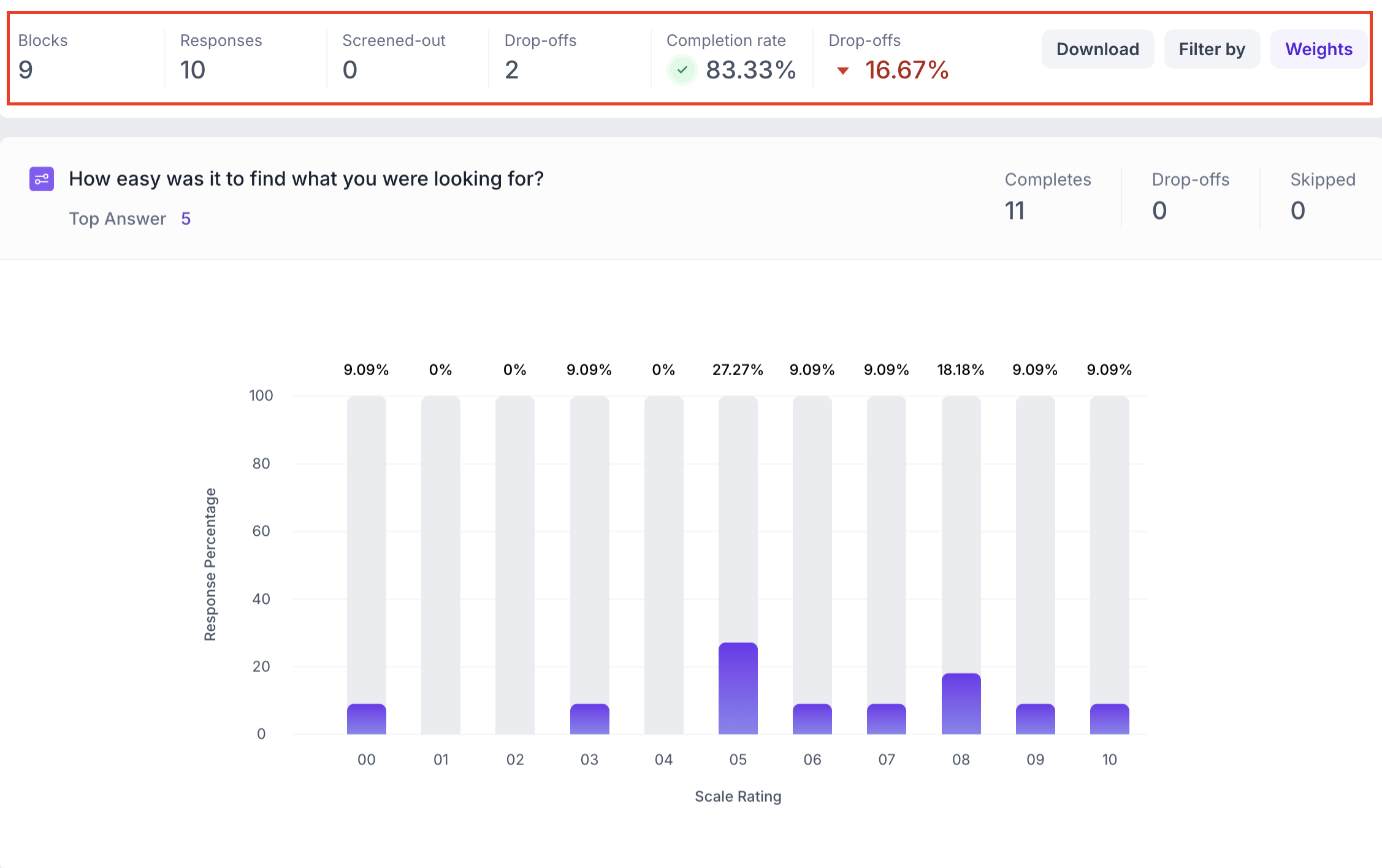Click the Completion rate 83.33% value
Viewport: 1382px width, 868px height.
750,70
